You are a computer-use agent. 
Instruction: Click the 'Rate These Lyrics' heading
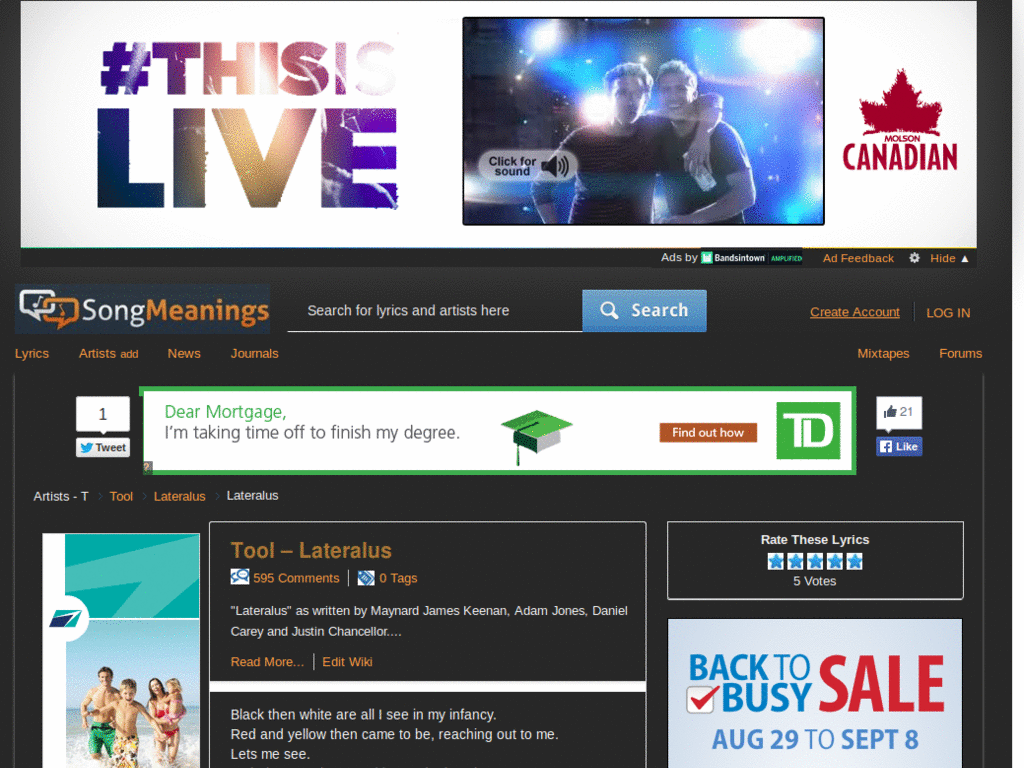pos(814,540)
